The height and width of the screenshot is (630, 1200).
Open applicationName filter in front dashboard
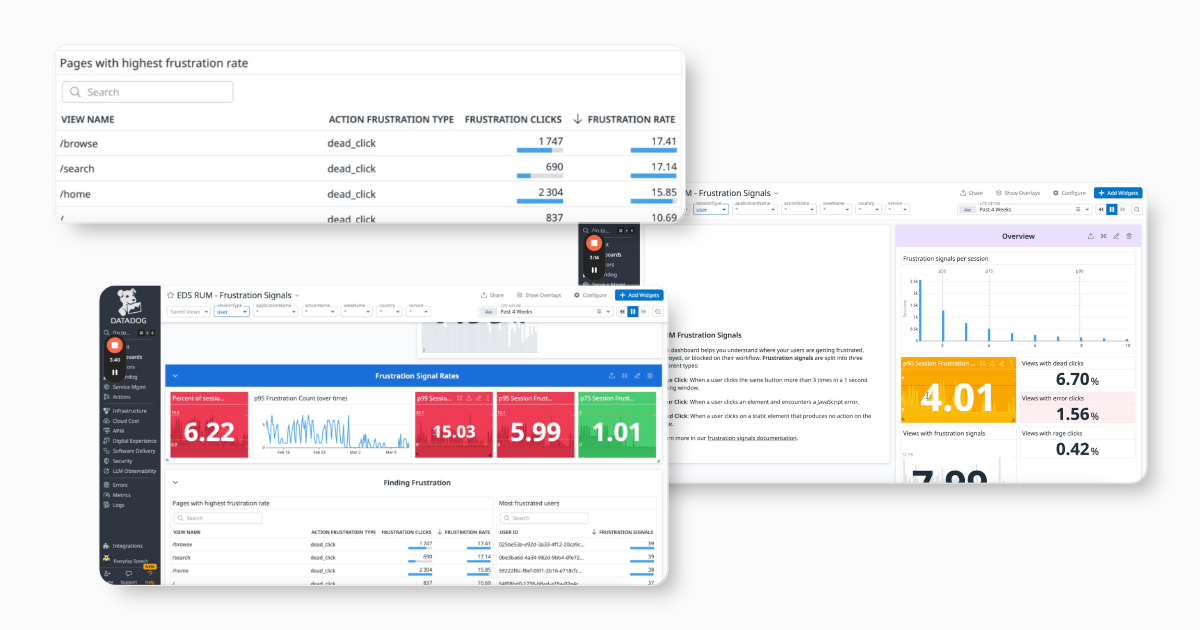point(276,312)
